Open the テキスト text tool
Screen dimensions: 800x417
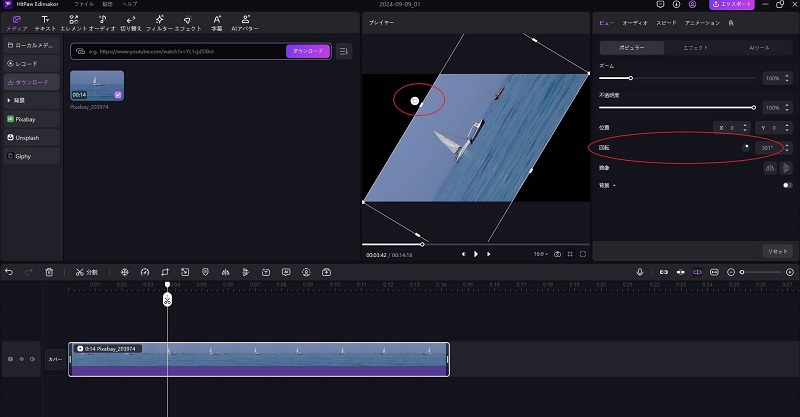45,23
